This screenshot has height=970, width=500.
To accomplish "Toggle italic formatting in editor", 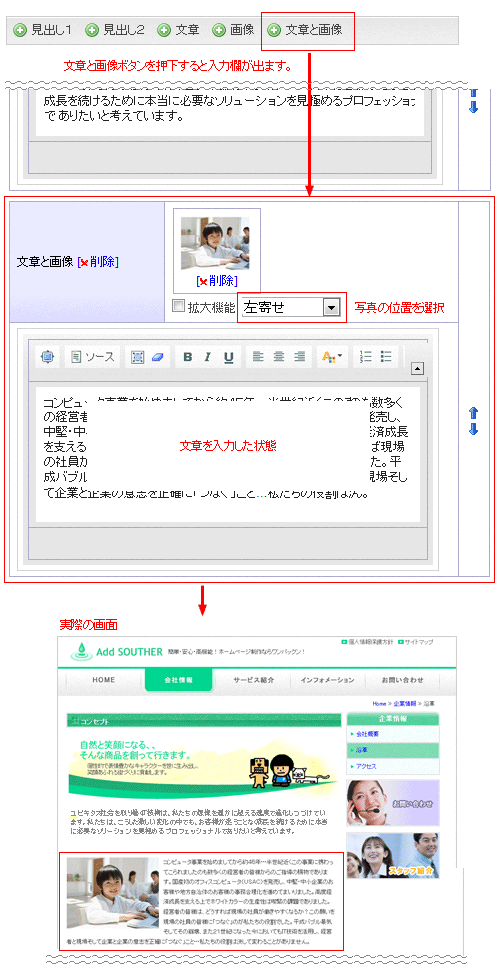I will point(208,356).
